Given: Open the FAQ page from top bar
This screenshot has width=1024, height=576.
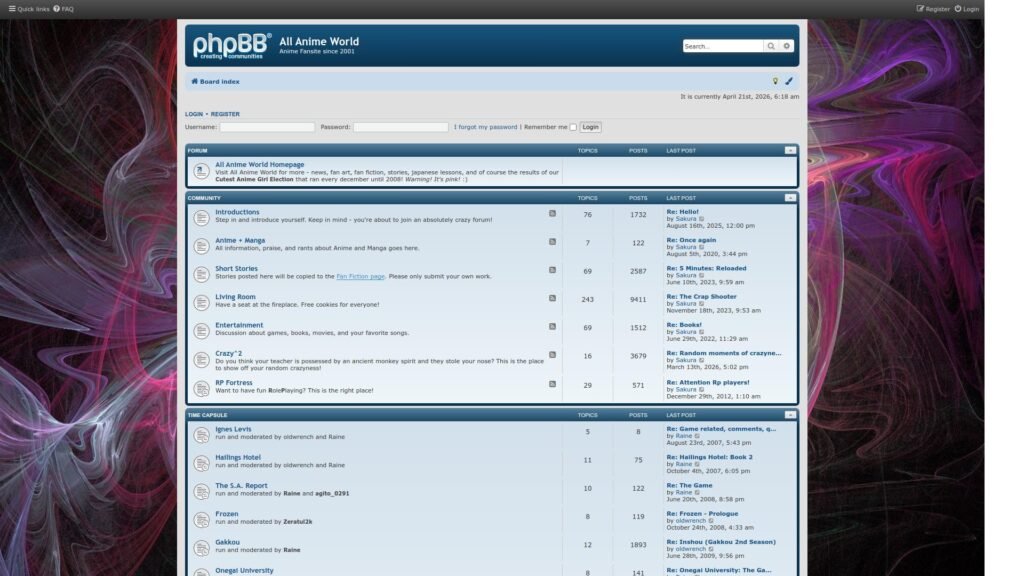Looking at the screenshot, I should pyautogui.click(x=65, y=9).
